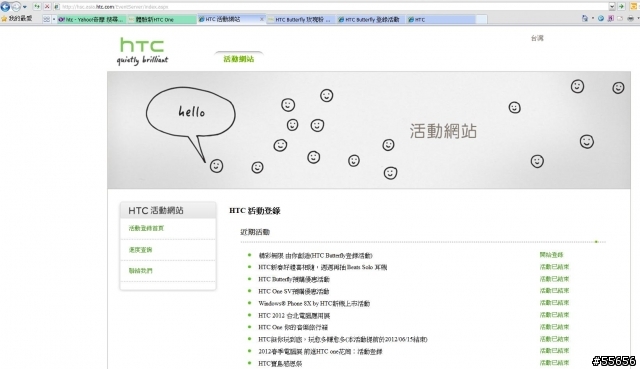Go back with the browser Back arrow
Viewport: 640px width, 369px height.
5,7
